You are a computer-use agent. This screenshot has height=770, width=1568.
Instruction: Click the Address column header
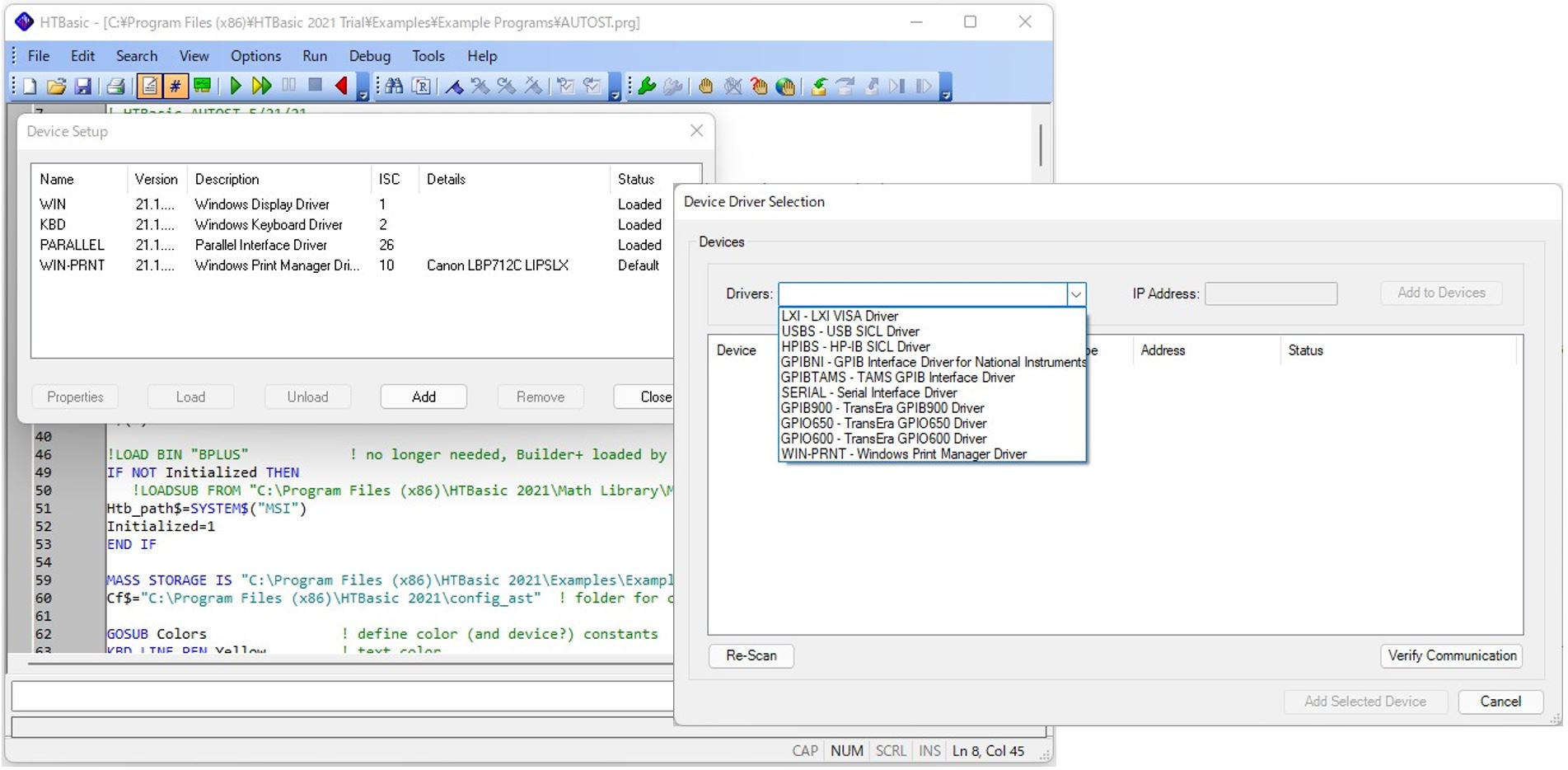point(1206,350)
